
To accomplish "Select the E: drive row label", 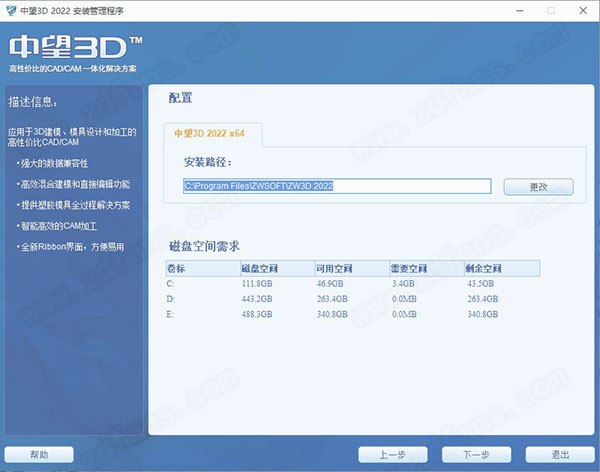I will (x=170, y=314).
